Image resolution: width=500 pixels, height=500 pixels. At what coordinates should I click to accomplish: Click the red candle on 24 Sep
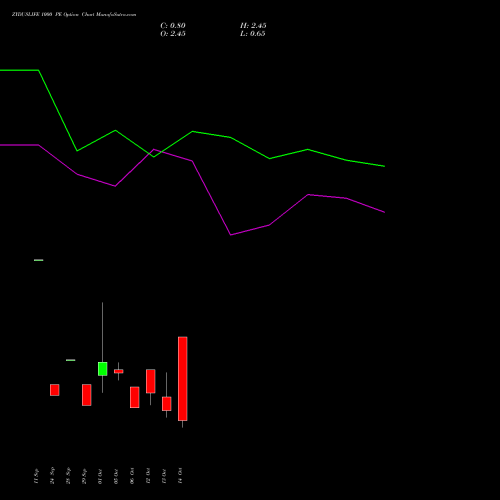tap(55, 390)
